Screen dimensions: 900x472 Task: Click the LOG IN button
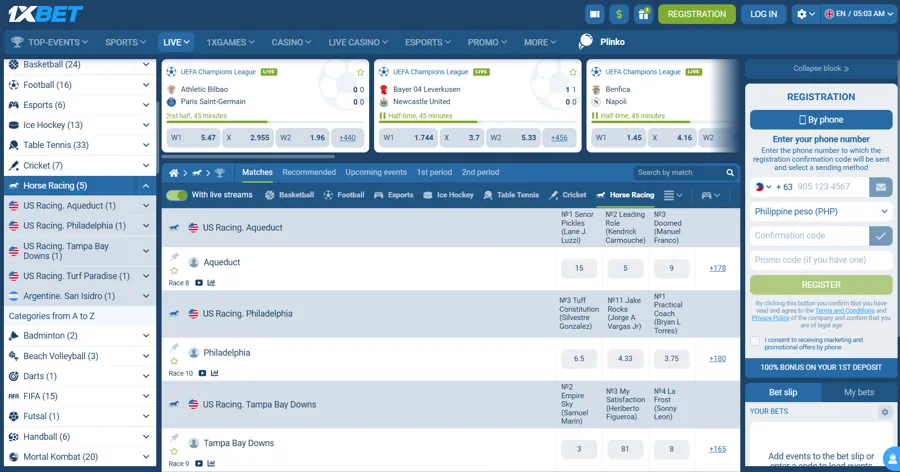click(x=764, y=14)
